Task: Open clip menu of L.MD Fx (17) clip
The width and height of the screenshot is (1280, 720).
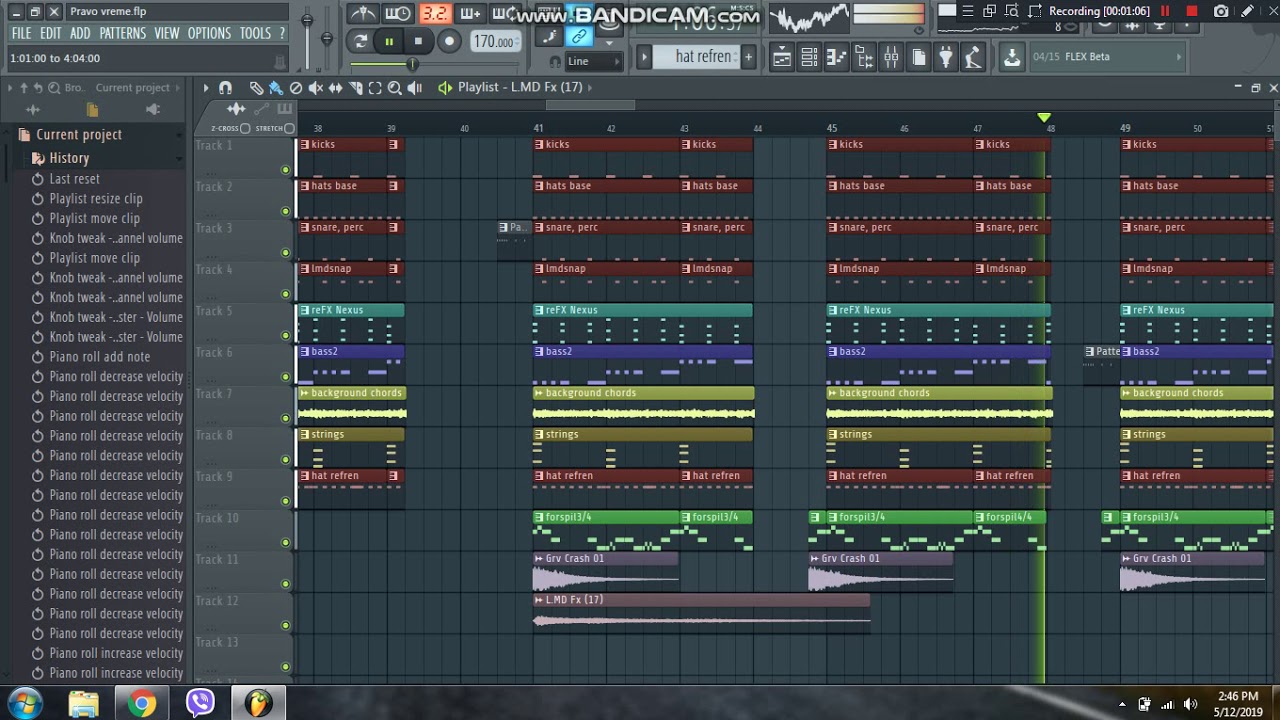Action: click(539, 600)
